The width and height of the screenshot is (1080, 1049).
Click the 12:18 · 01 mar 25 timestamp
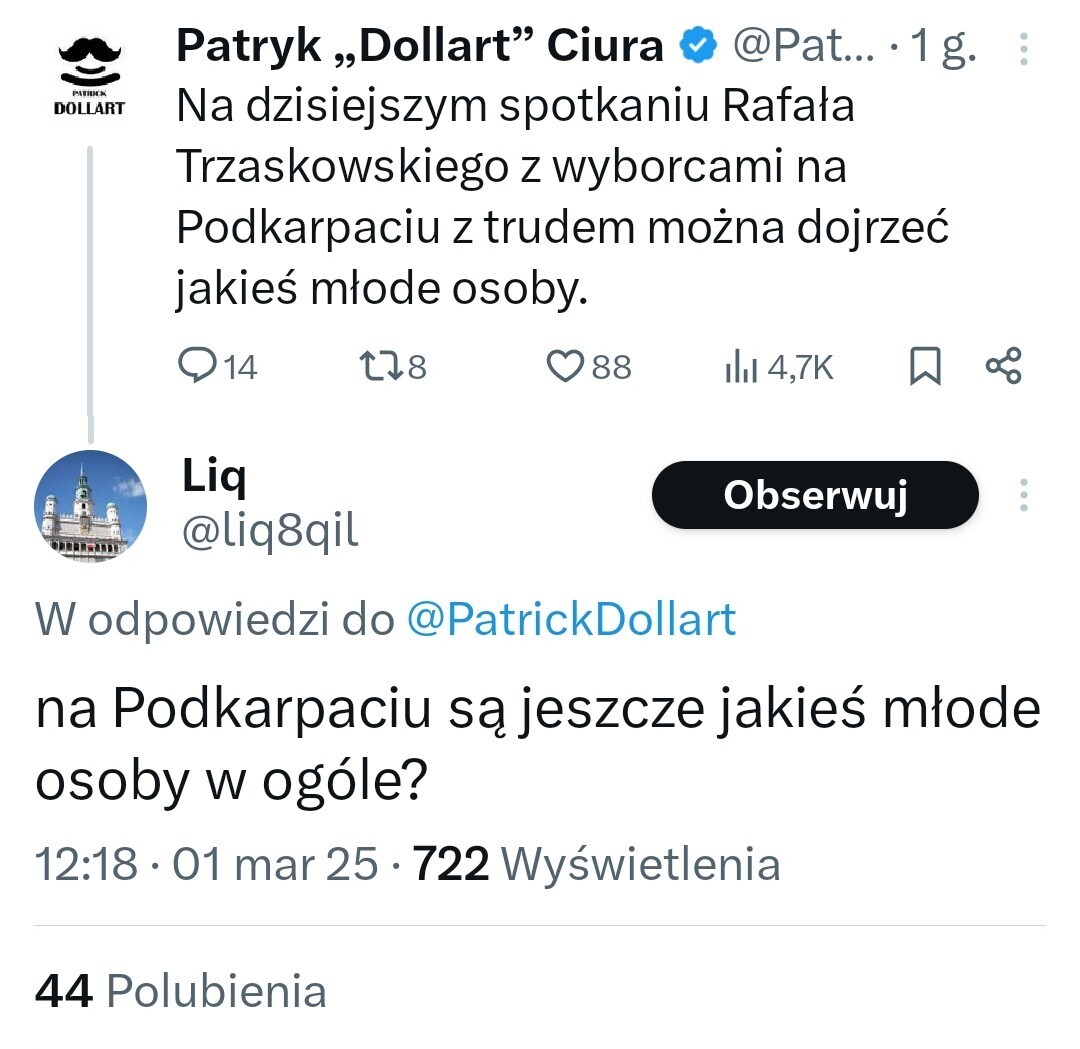click(207, 864)
